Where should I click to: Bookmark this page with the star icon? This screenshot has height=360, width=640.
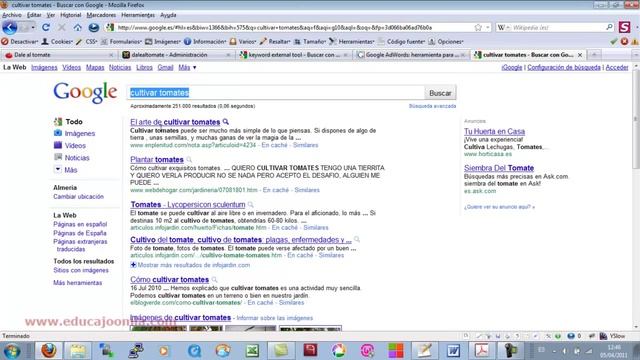pos(478,27)
